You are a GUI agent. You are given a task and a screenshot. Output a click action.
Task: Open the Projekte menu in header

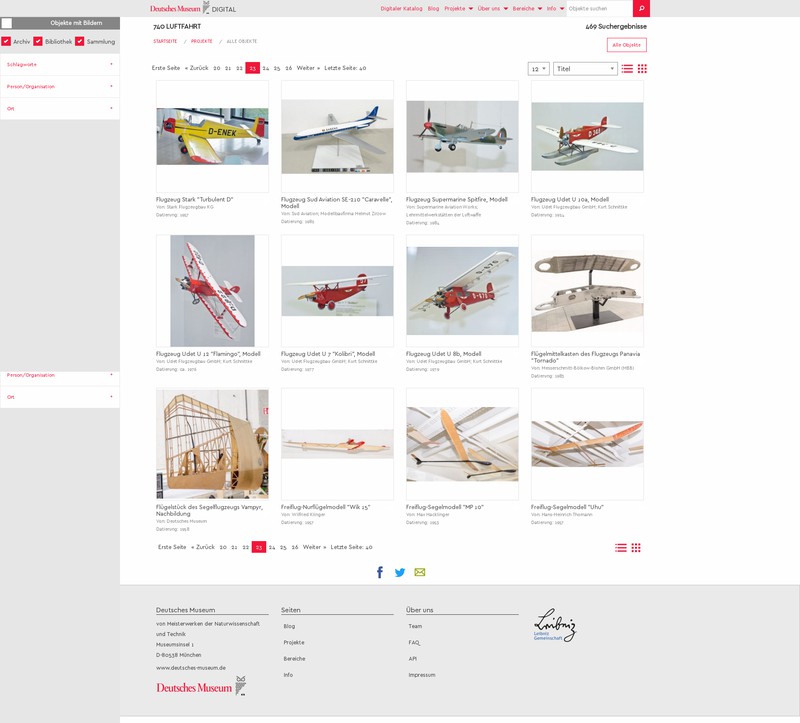[x=458, y=8]
